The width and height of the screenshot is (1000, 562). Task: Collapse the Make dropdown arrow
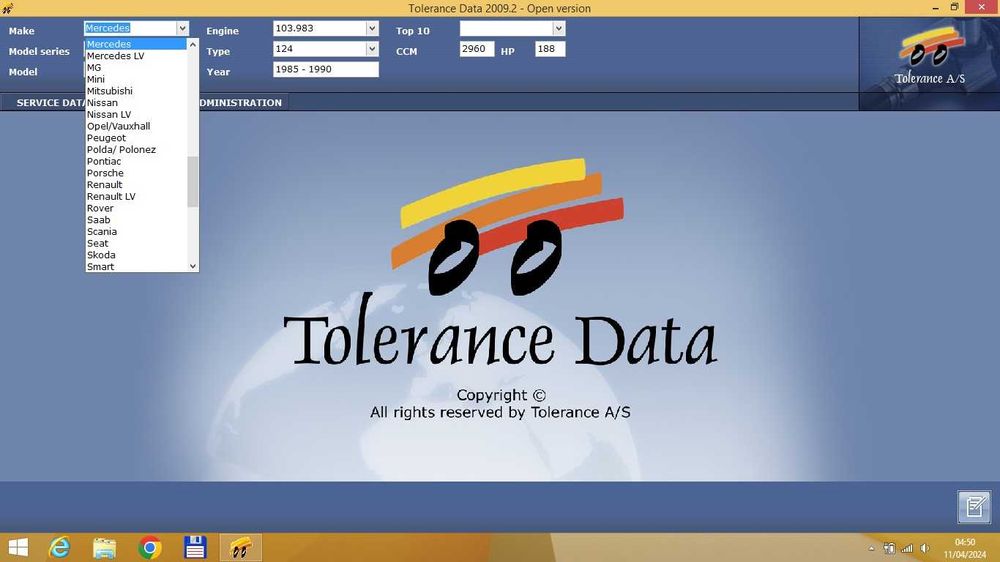[182, 28]
